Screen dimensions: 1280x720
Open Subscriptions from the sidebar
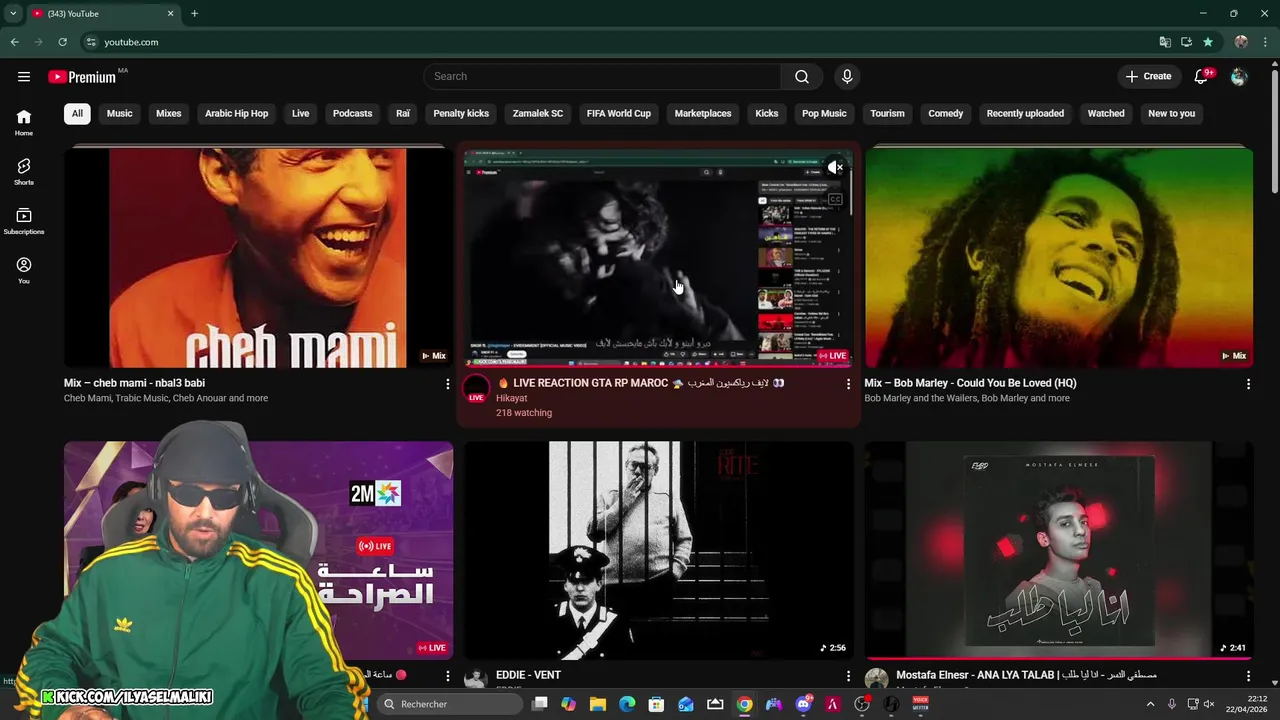(24, 221)
